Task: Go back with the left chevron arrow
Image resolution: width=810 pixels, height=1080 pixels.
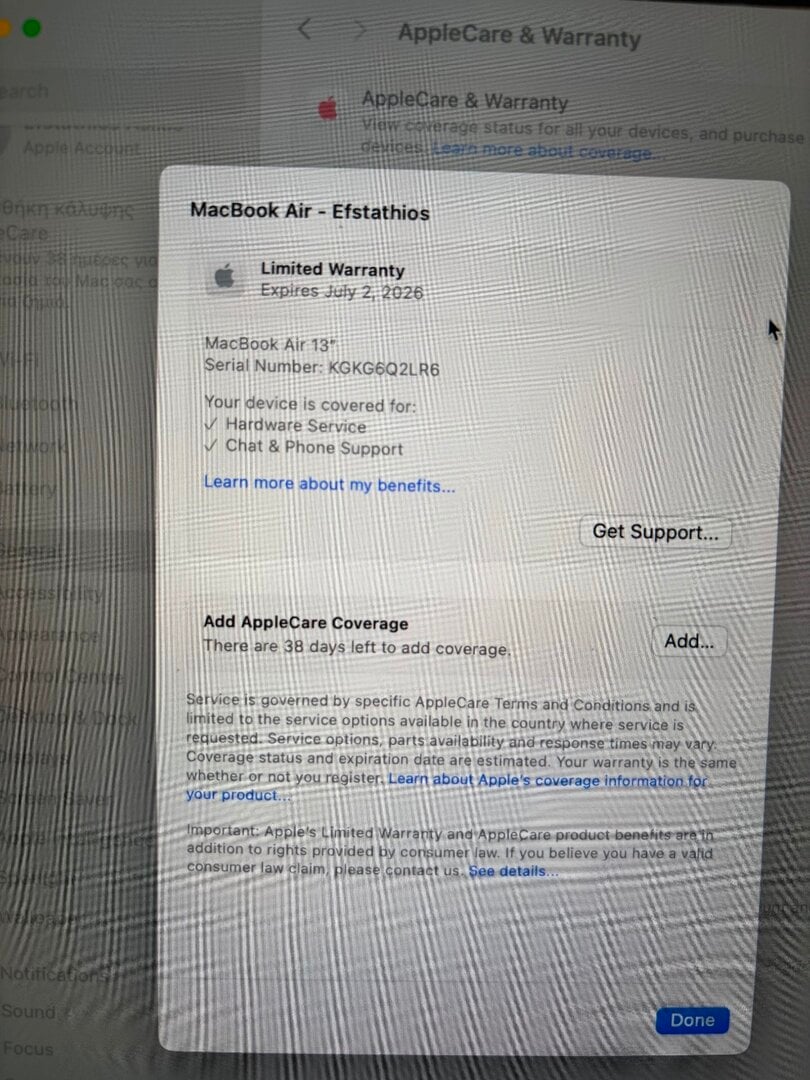Action: click(x=304, y=29)
